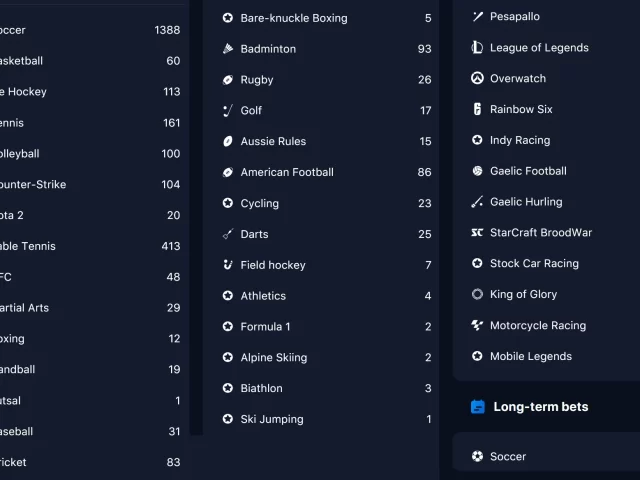Click the StarCraft BroodWar logo icon

pyautogui.click(x=477, y=232)
